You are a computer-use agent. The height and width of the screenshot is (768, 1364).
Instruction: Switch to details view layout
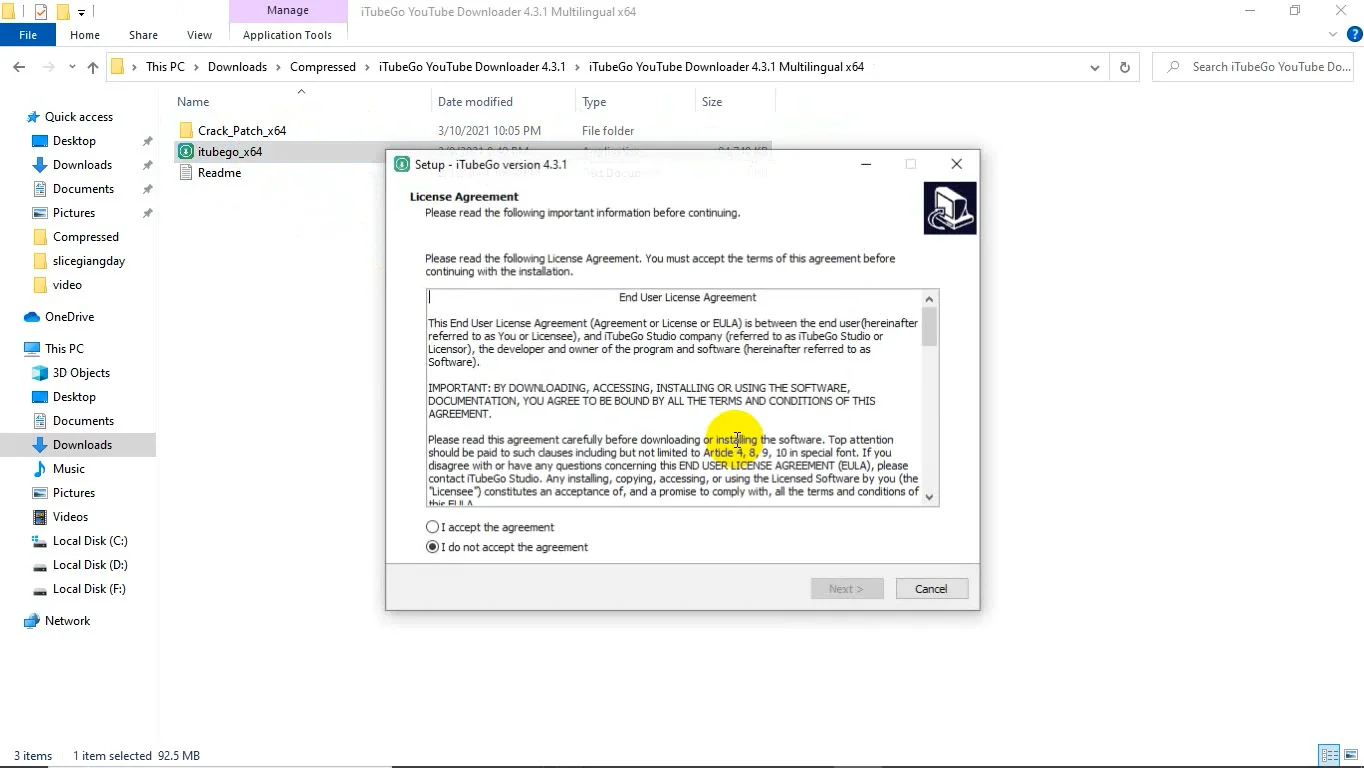click(x=1329, y=756)
